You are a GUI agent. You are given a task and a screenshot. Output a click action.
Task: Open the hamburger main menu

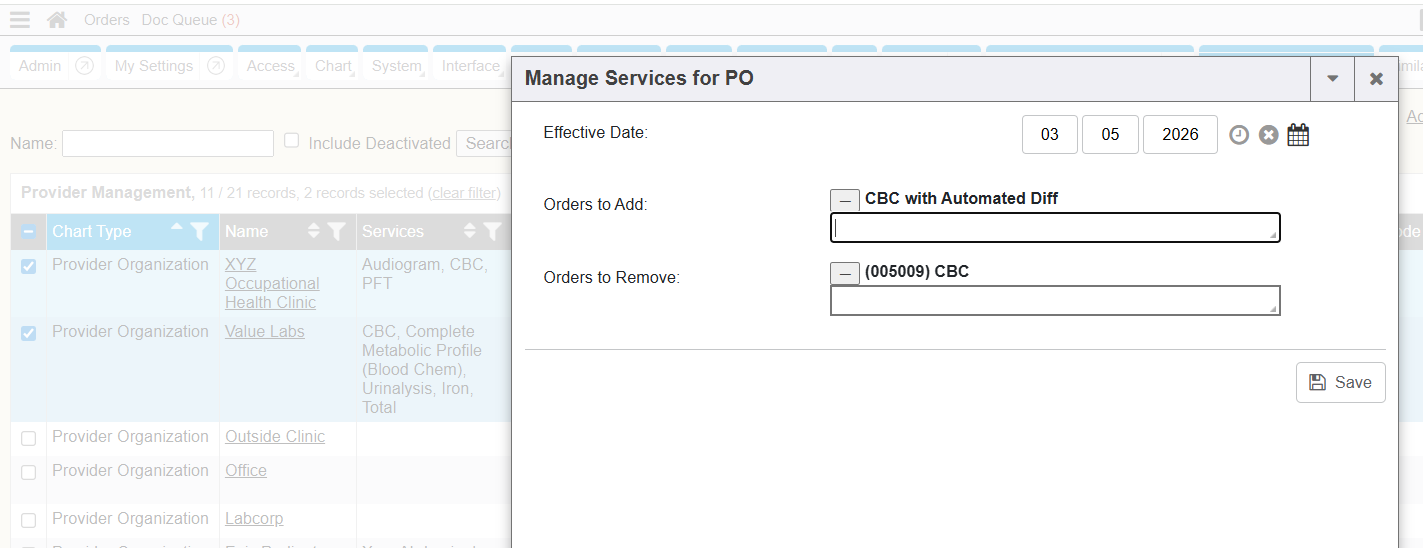(19, 20)
